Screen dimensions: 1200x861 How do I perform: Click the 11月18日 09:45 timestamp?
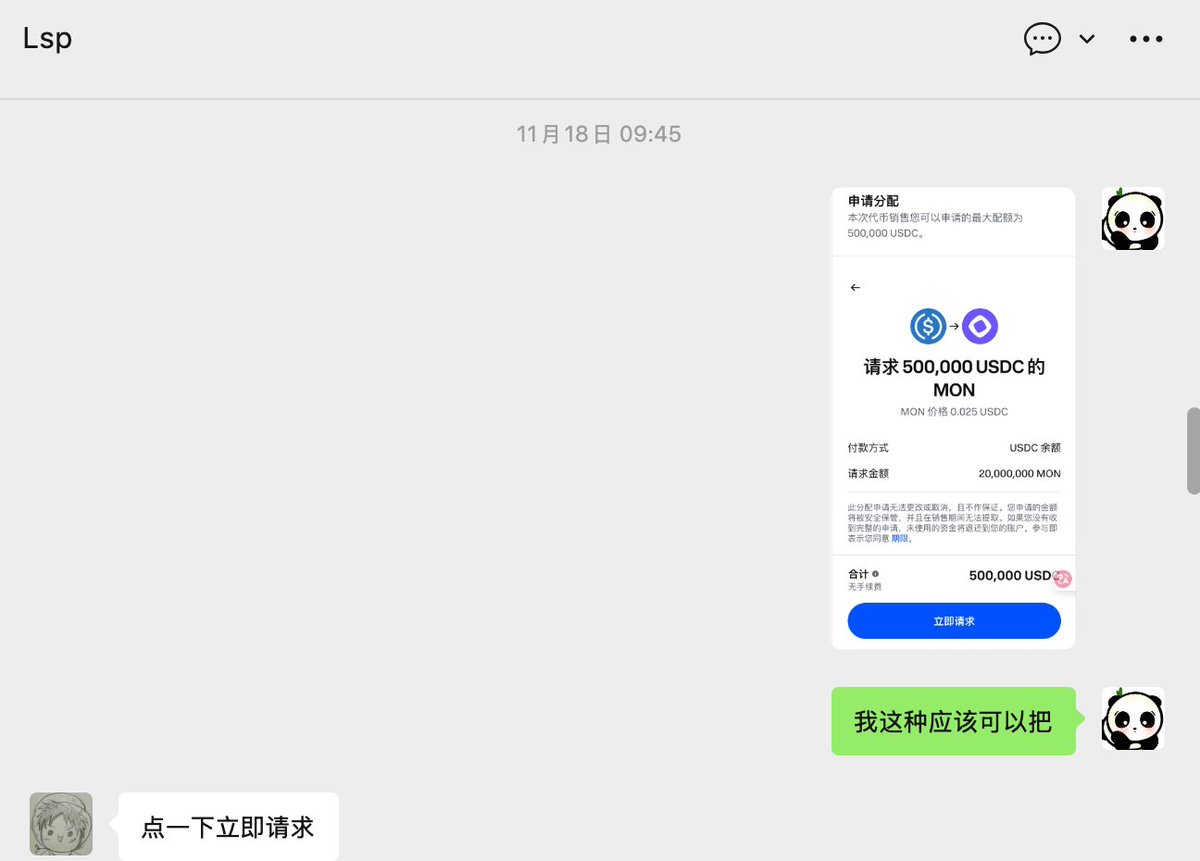[x=598, y=133]
